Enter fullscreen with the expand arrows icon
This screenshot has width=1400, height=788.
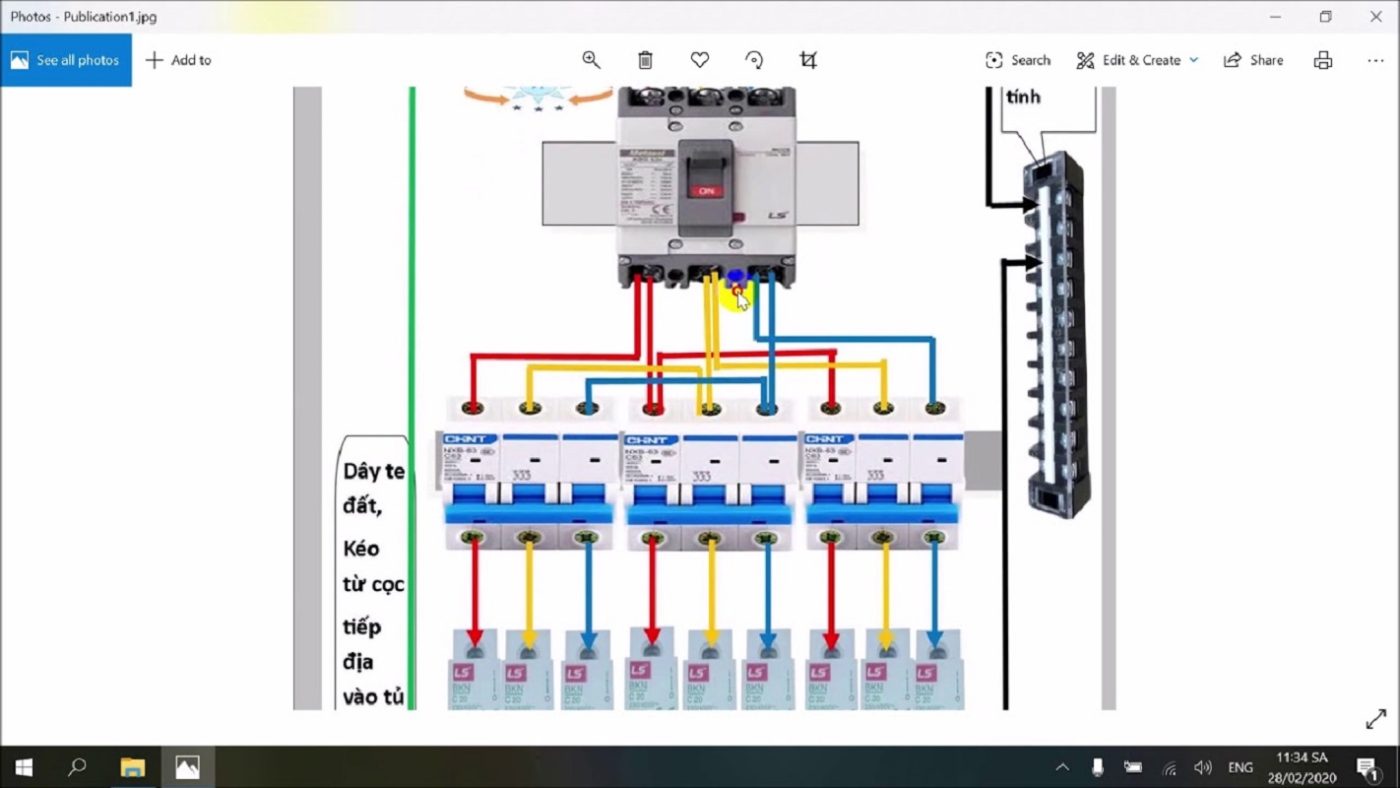(x=1375, y=719)
